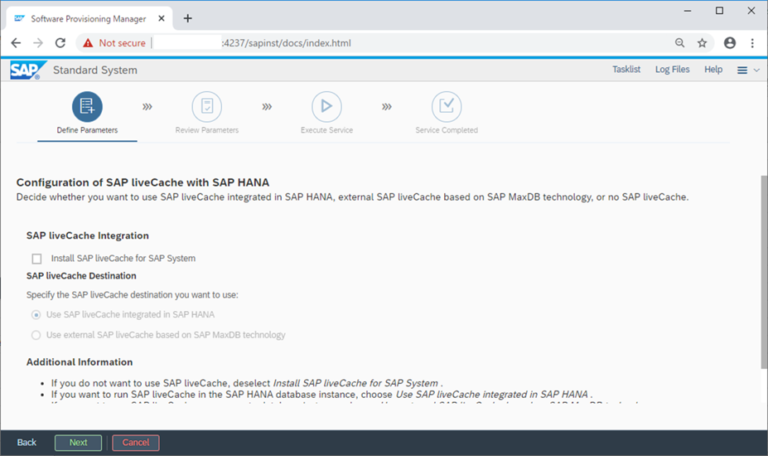Open the browser profile avatar icon
768x456 pixels.
[730, 43]
